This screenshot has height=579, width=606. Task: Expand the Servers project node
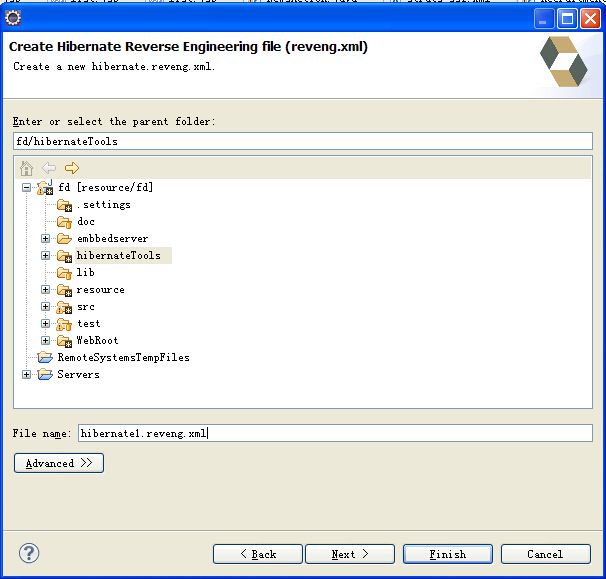[x=26, y=375]
